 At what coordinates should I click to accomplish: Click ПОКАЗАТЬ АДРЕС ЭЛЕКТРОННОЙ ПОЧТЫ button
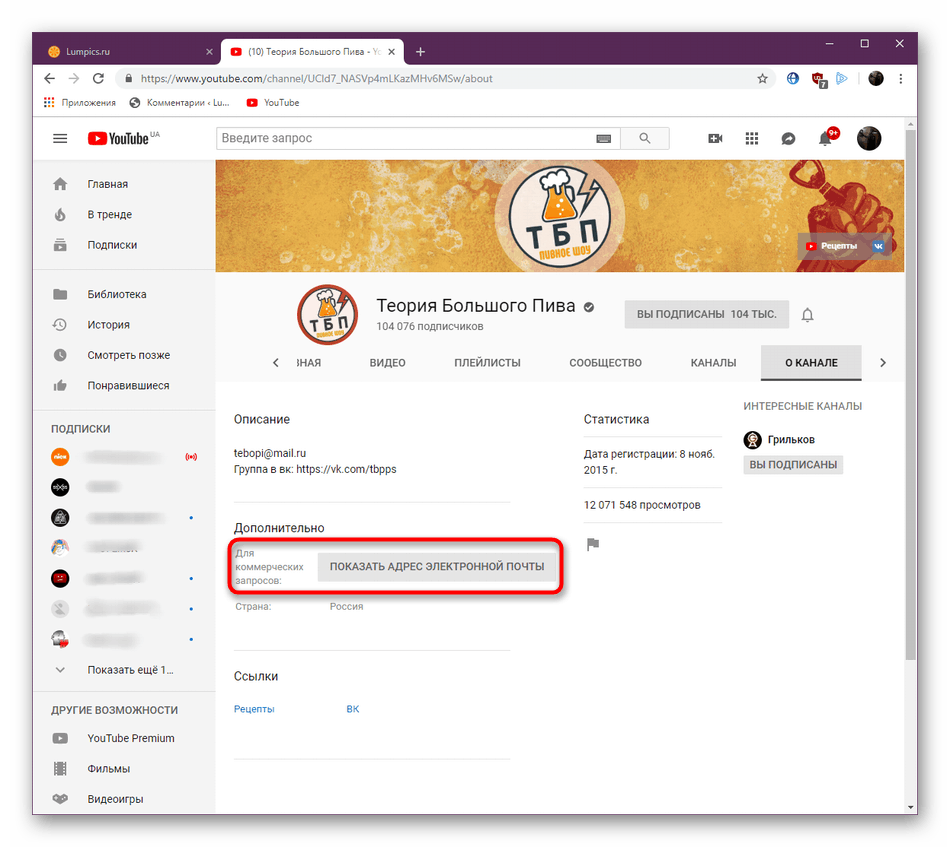pos(437,566)
